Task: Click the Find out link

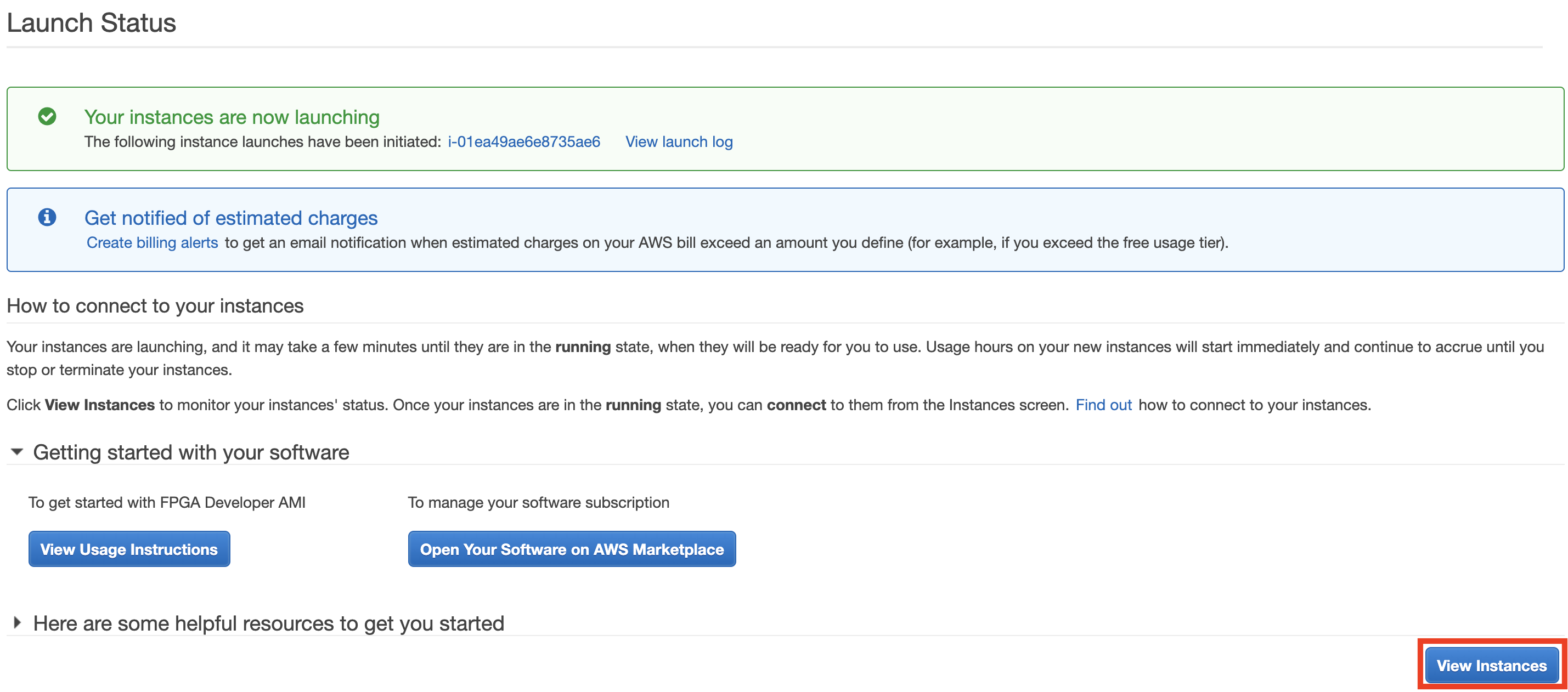Action: (1103, 405)
